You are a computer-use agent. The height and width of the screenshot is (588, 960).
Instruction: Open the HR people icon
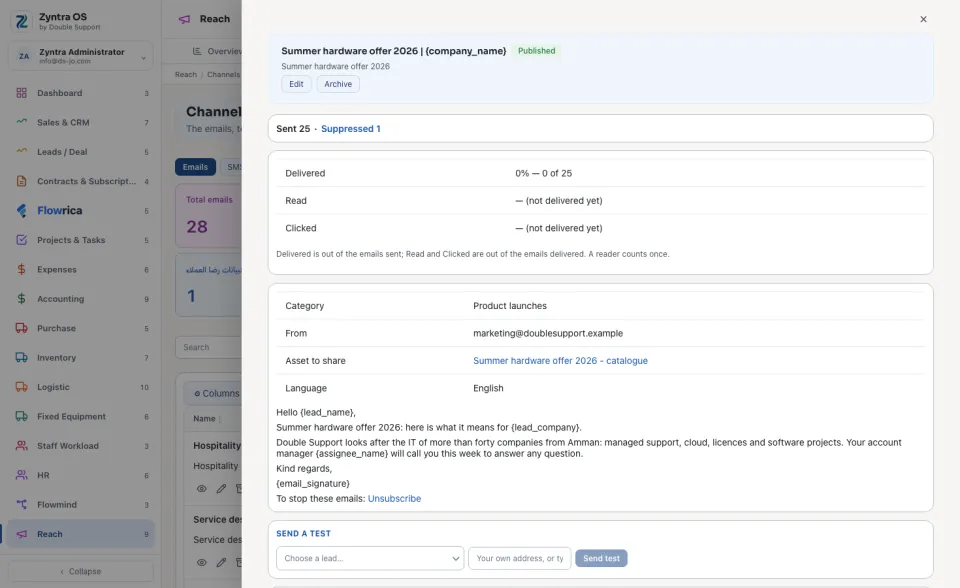pyautogui.click(x=21, y=475)
